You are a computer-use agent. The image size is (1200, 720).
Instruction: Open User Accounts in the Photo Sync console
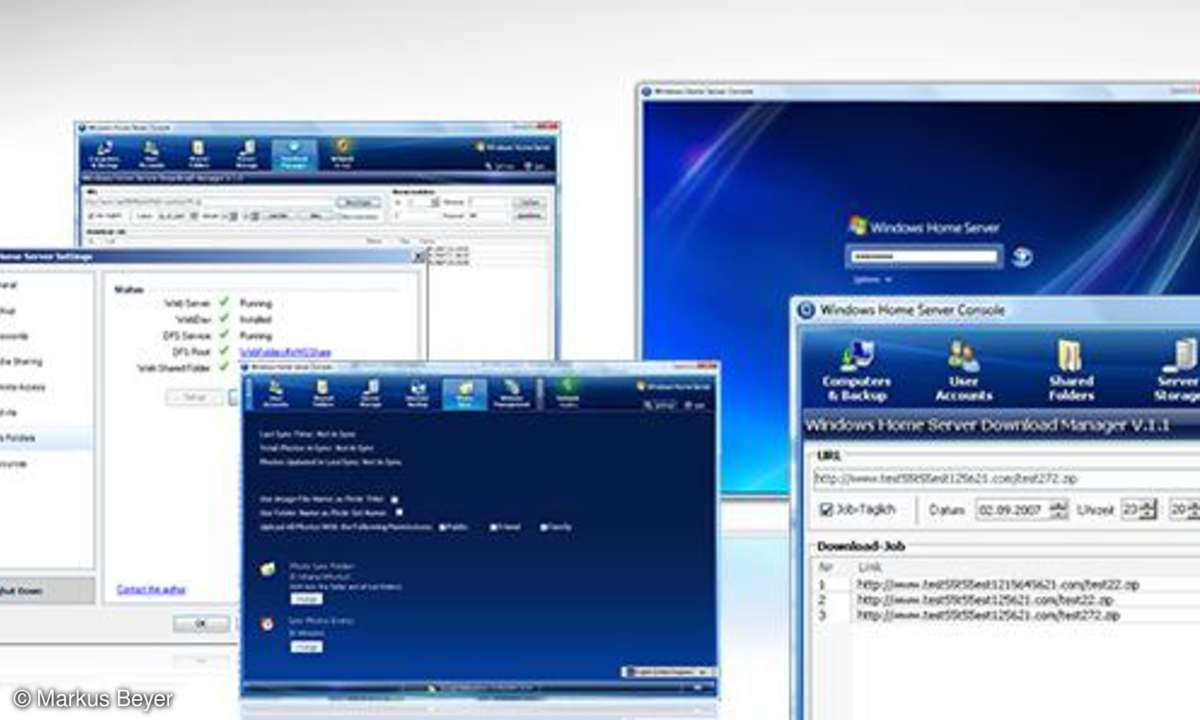pos(275,393)
